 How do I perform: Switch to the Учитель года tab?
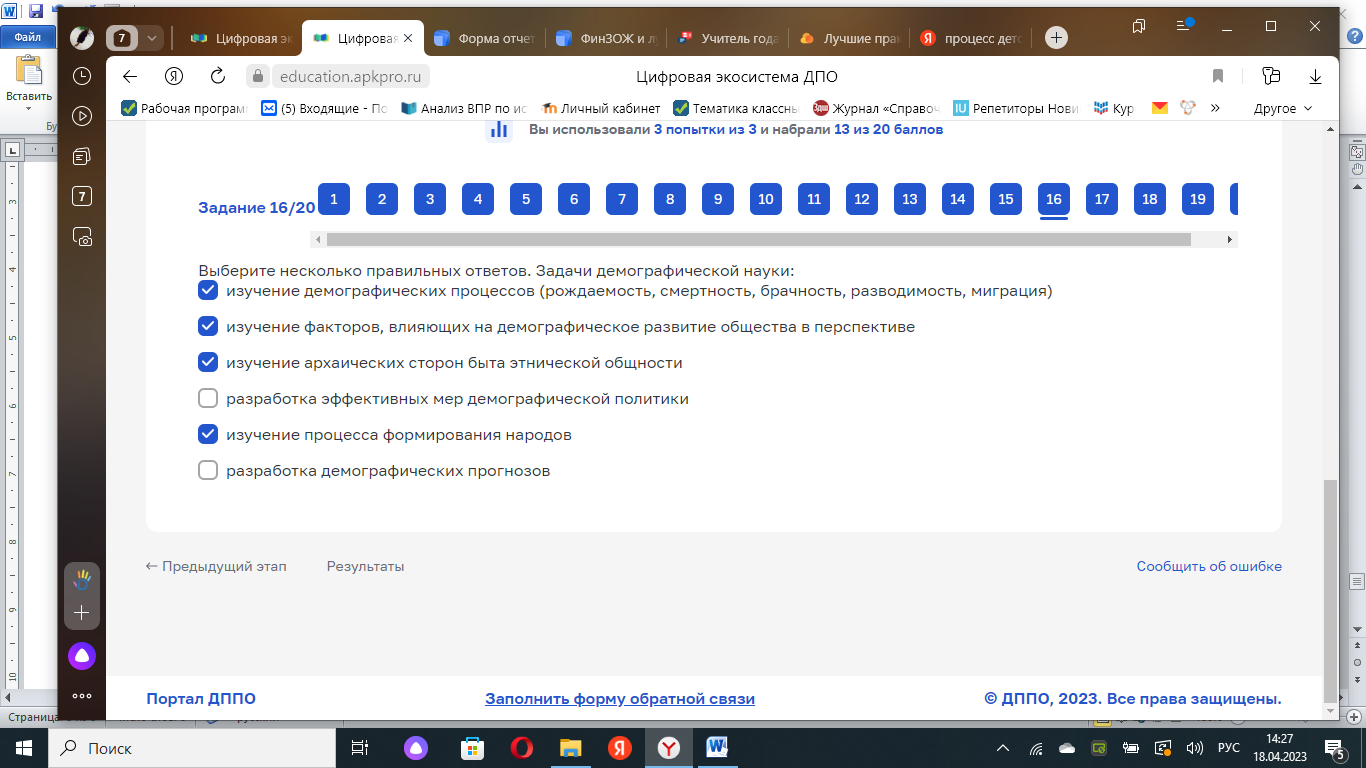click(x=728, y=38)
